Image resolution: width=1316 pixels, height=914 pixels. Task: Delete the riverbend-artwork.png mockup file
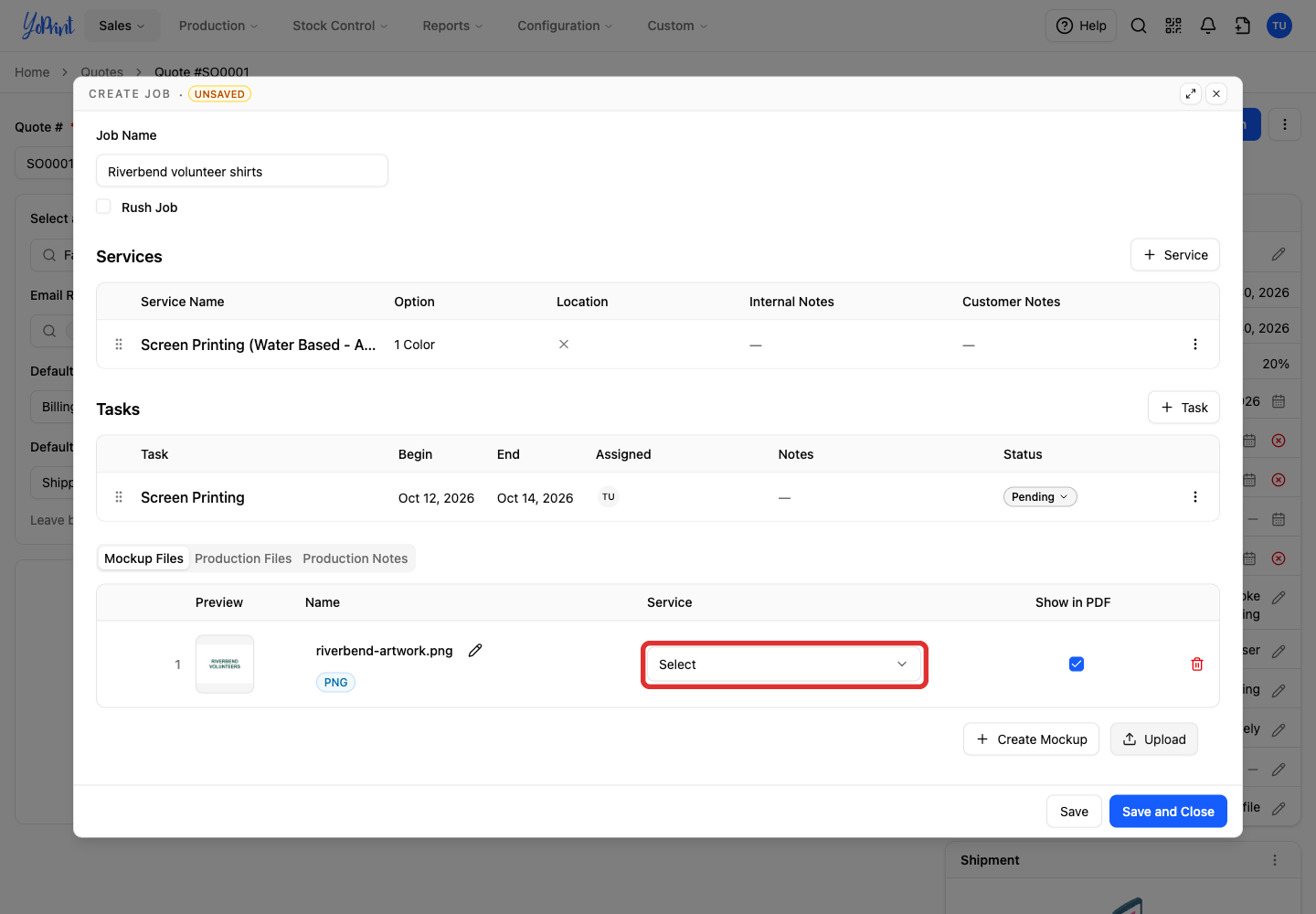coord(1197,664)
